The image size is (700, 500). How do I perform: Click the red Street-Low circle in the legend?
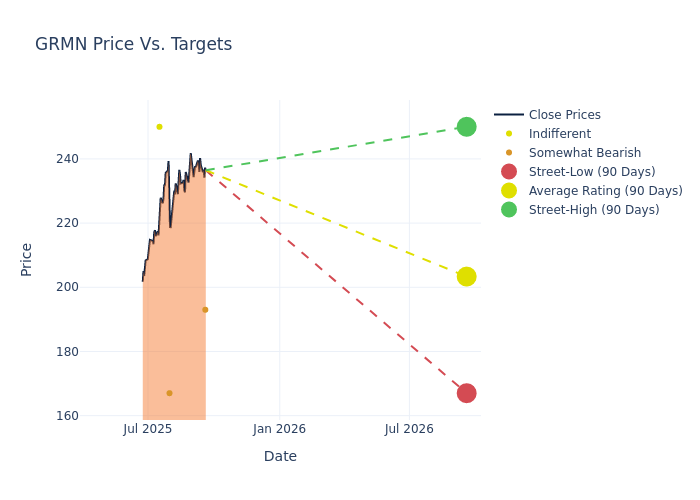[x=509, y=172]
